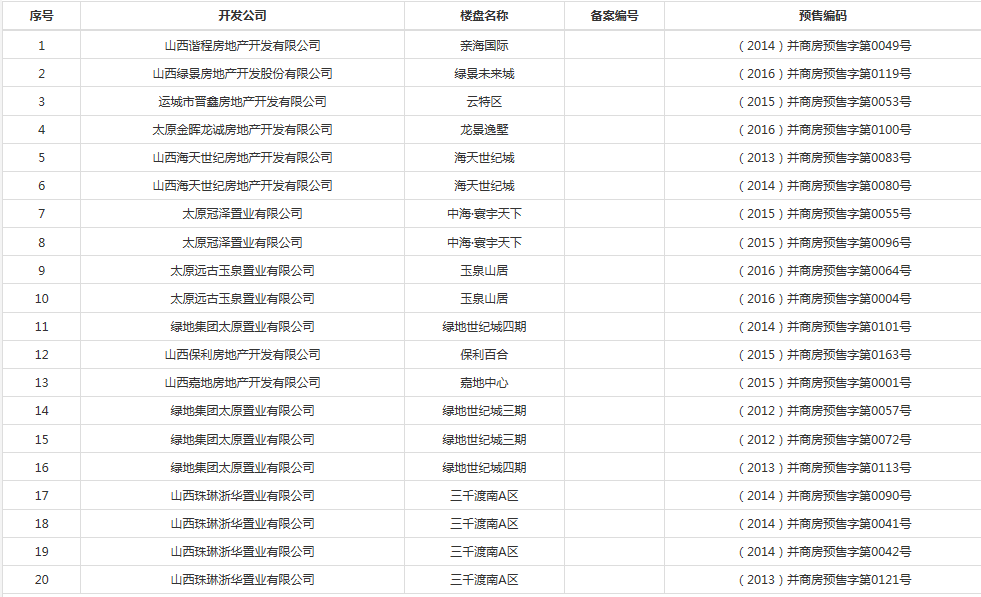This screenshot has width=981, height=597.
Task: Select company 山西保利房地产开发有限公司
Action: click(x=242, y=355)
